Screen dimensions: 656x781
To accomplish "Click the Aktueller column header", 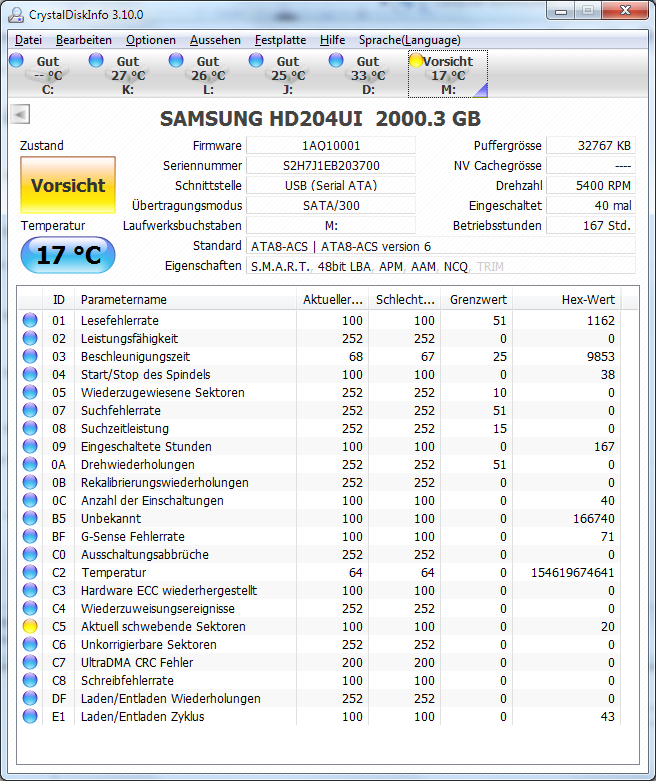I will (332, 299).
